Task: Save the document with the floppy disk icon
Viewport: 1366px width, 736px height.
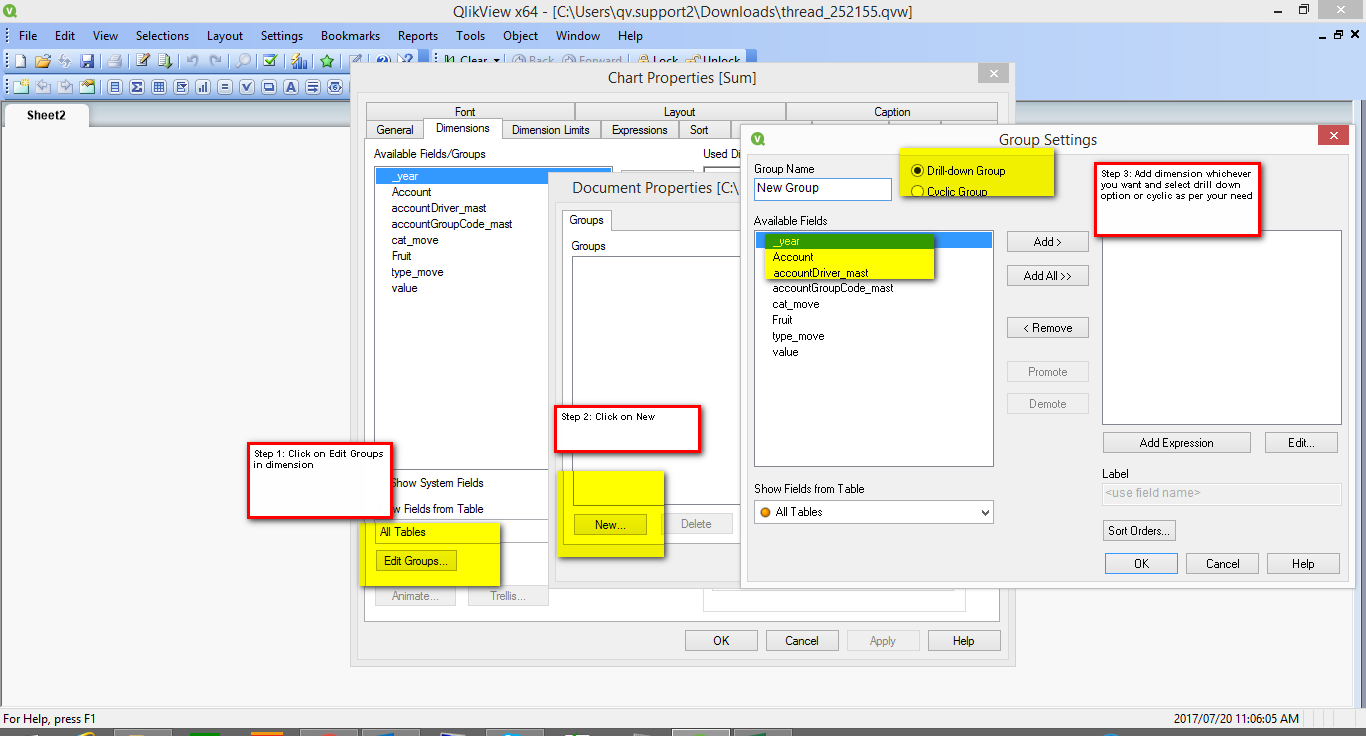Action: tap(87, 61)
